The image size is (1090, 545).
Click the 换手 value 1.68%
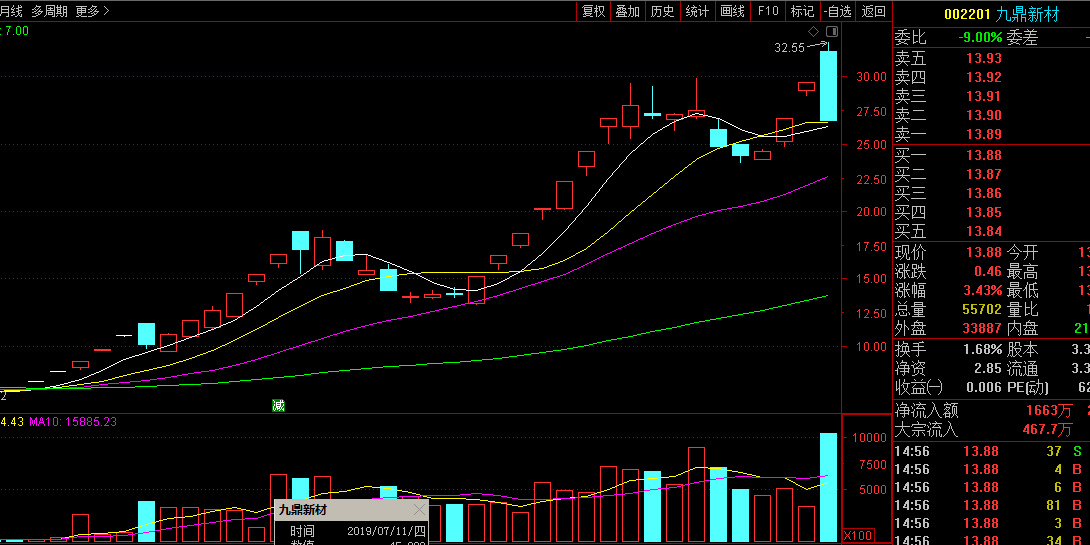point(983,350)
